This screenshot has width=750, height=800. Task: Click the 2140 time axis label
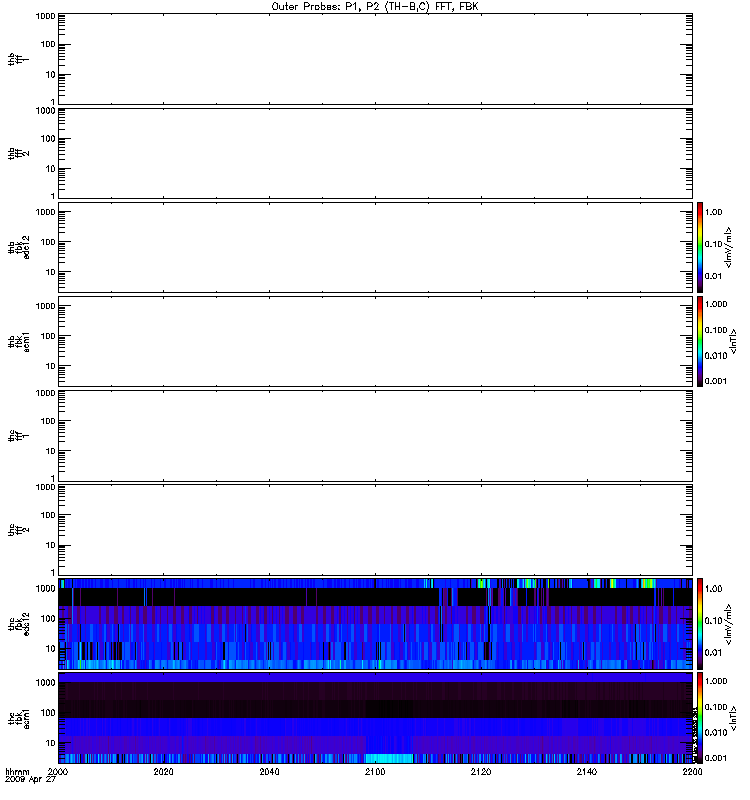(x=587, y=771)
